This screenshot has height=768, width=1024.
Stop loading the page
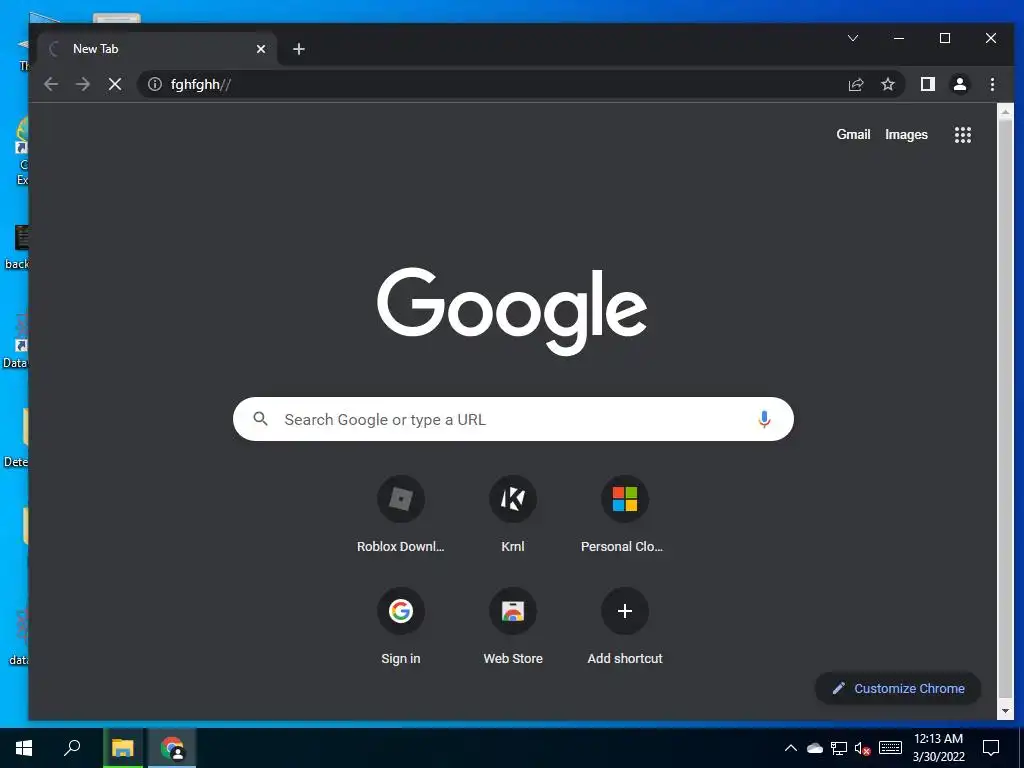(115, 84)
